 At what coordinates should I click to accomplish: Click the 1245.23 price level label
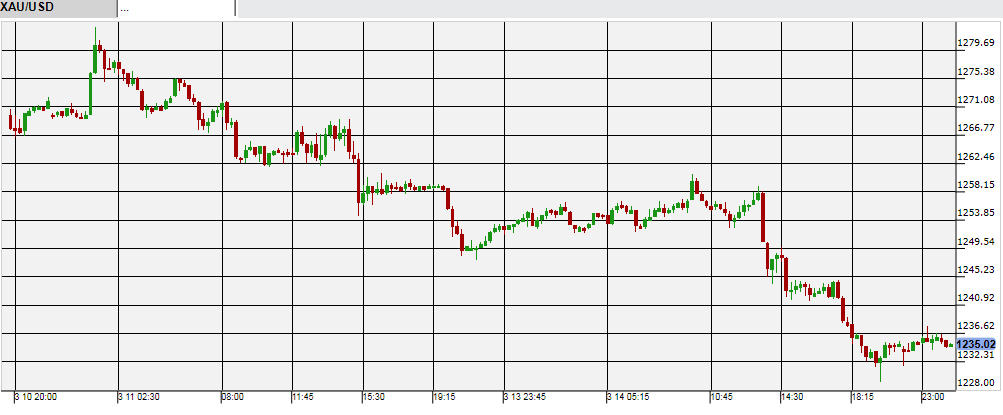pyautogui.click(x=977, y=270)
